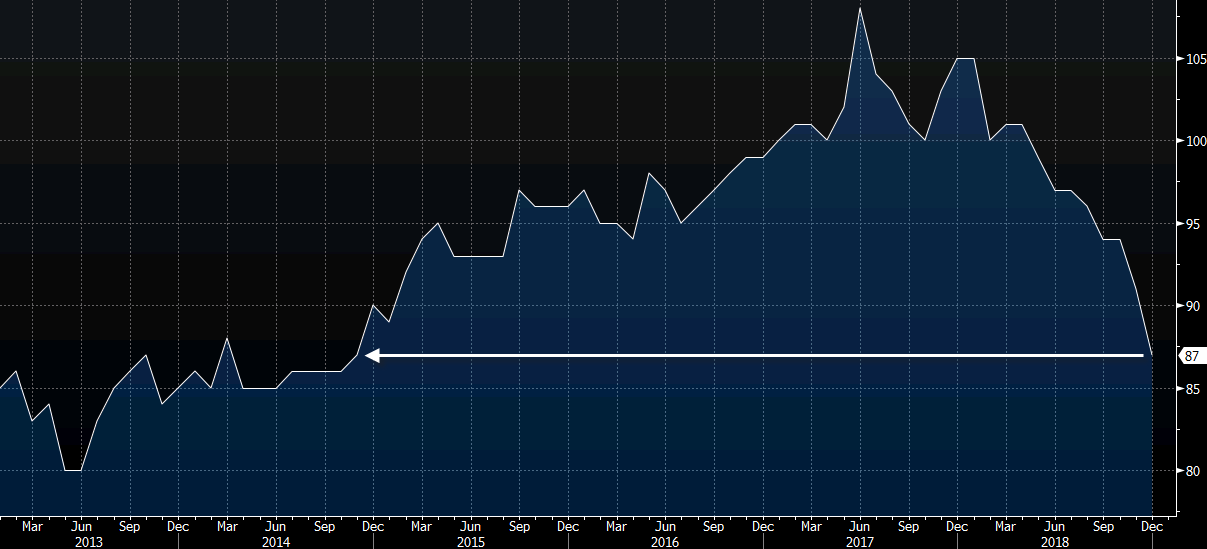Click the Jun label above 2016
This screenshot has height=549, width=1207.
click(665, 526)
